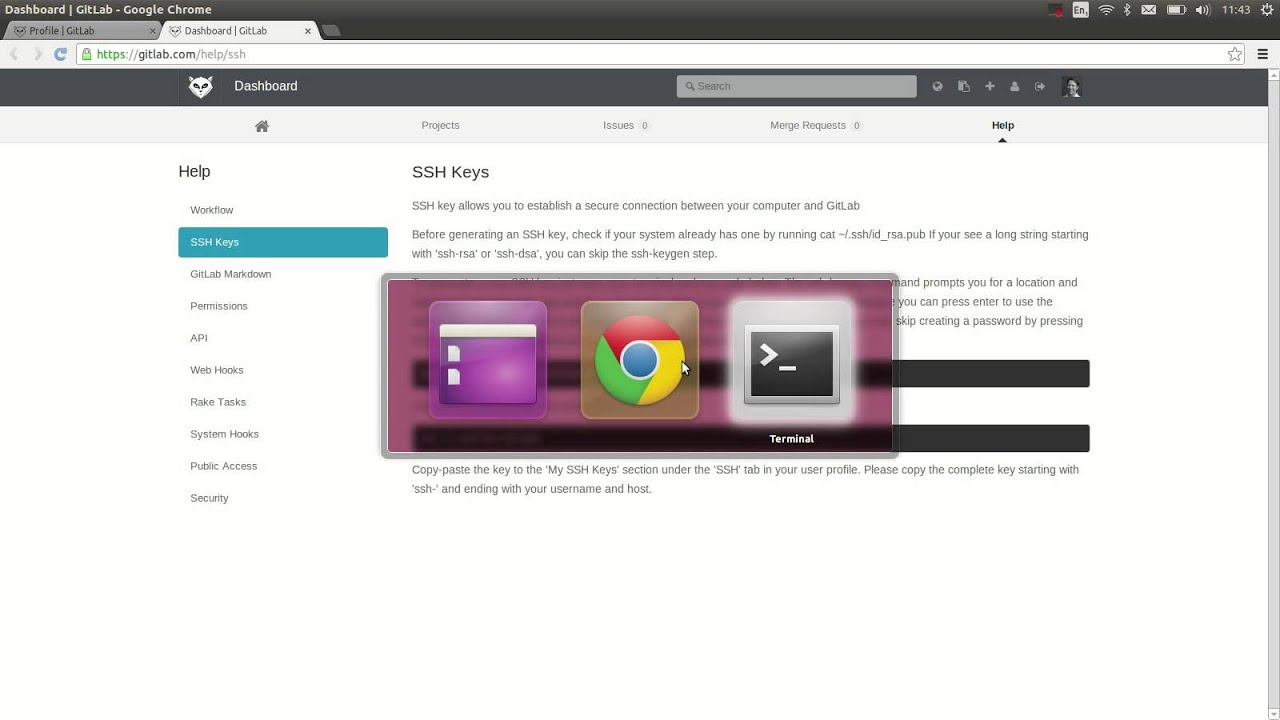Screen dimensions: 1280x720
Task: Click the public area globe icon
Action: coord(937,86)
